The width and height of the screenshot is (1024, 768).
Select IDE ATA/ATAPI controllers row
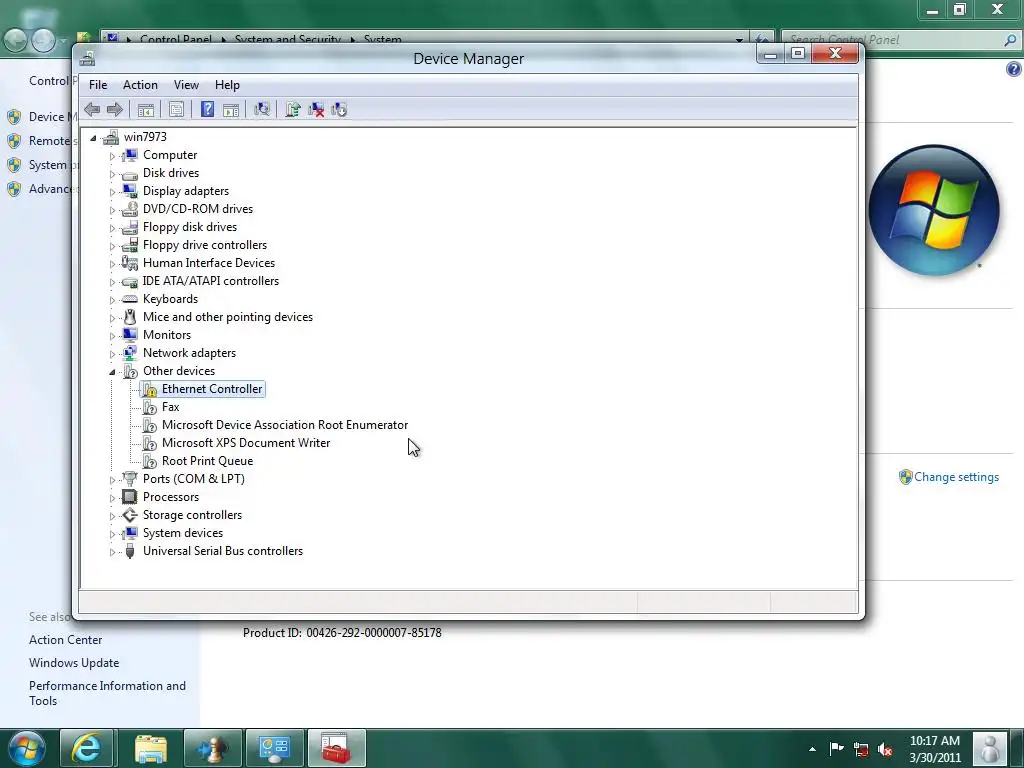[x=211, y=281]
